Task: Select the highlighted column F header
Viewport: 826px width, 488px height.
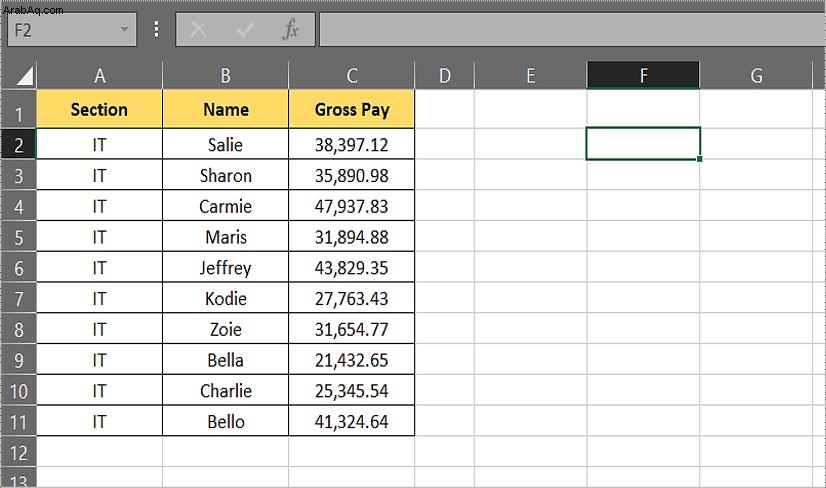Action: pos(643,75)
